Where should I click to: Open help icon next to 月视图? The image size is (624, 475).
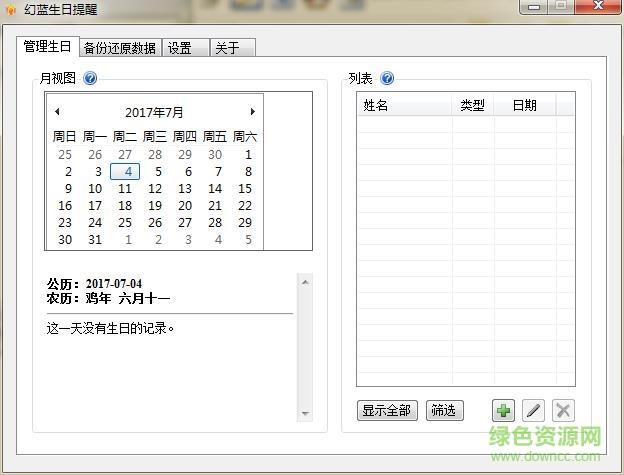tap(90, 78)
